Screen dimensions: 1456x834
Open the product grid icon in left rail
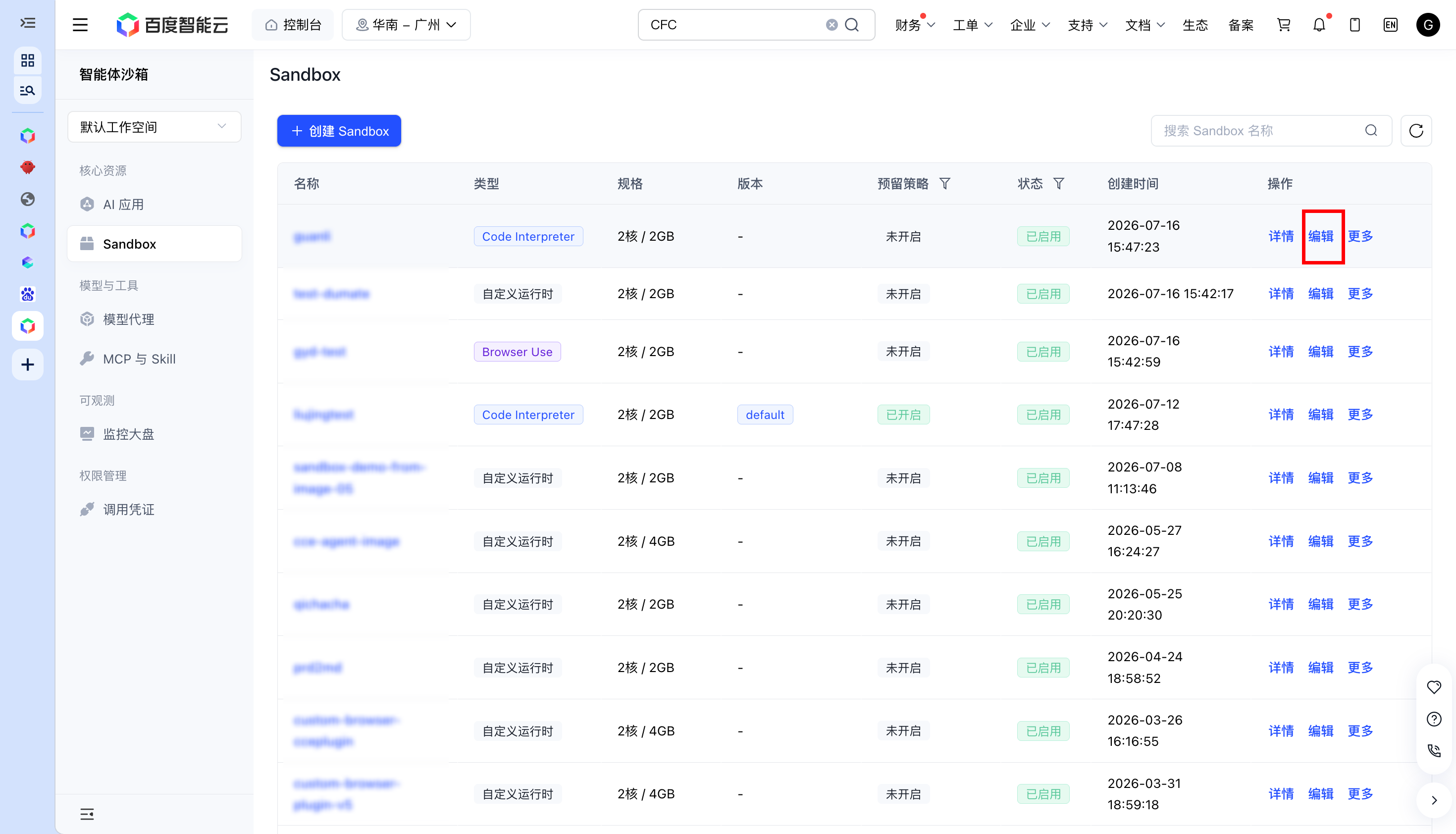tap(28, 60)
